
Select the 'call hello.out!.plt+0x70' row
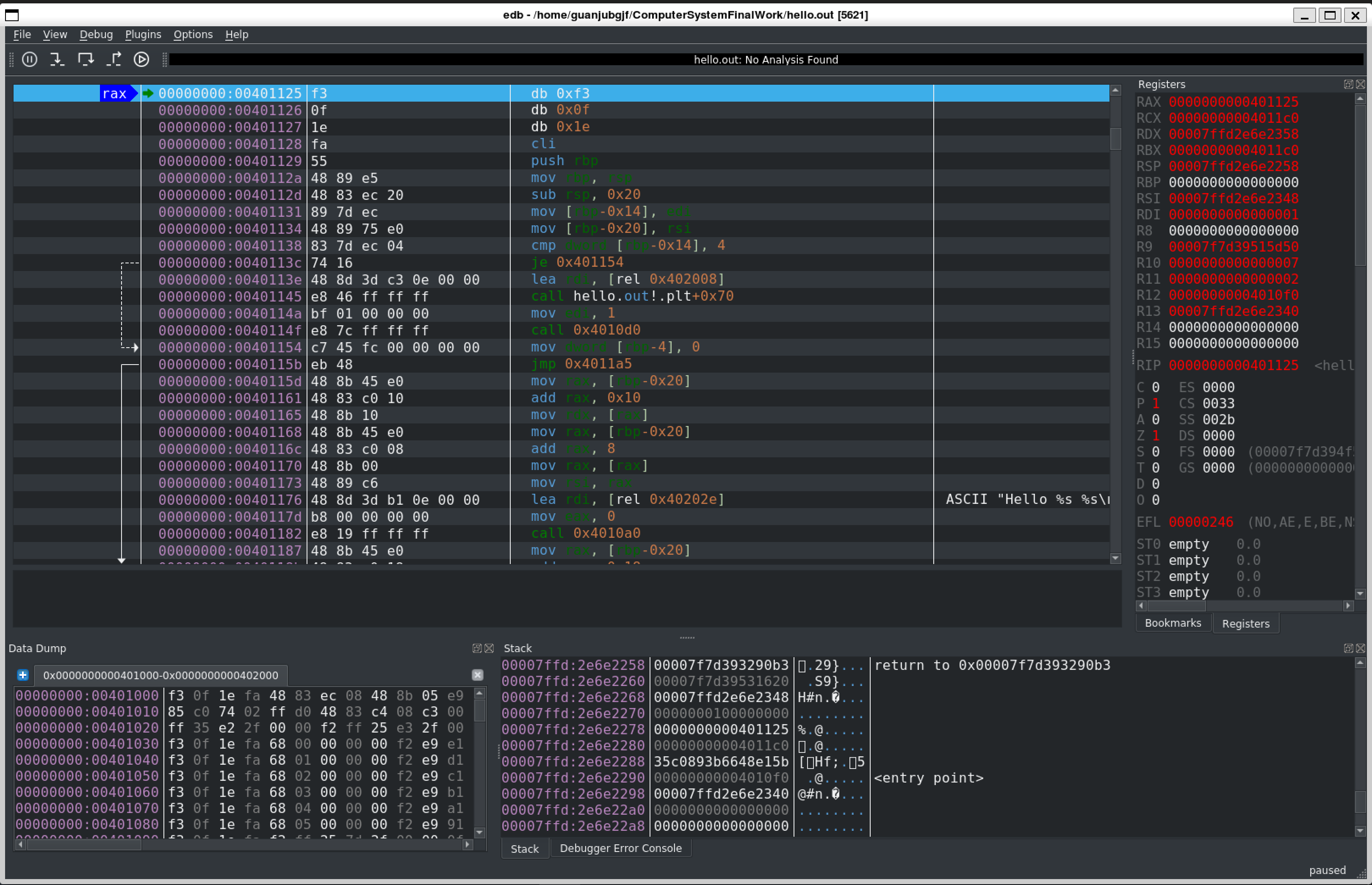(x=562, y=296)
